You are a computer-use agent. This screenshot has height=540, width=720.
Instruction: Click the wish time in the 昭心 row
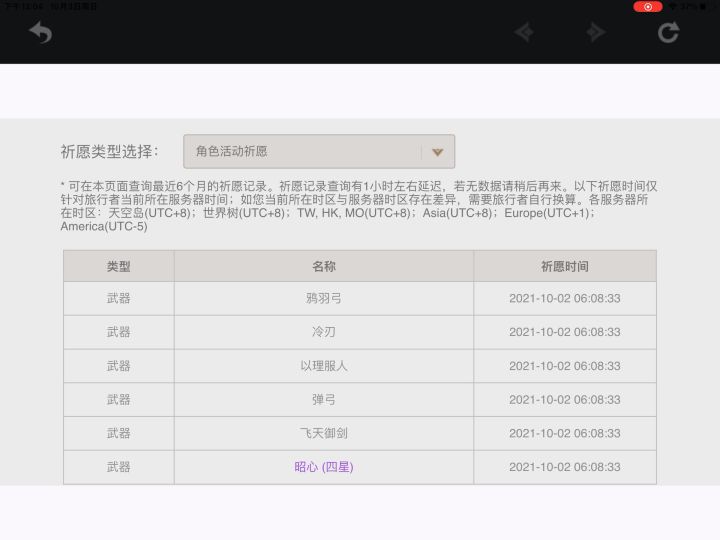pyautogui.click(x=565, y=467)
